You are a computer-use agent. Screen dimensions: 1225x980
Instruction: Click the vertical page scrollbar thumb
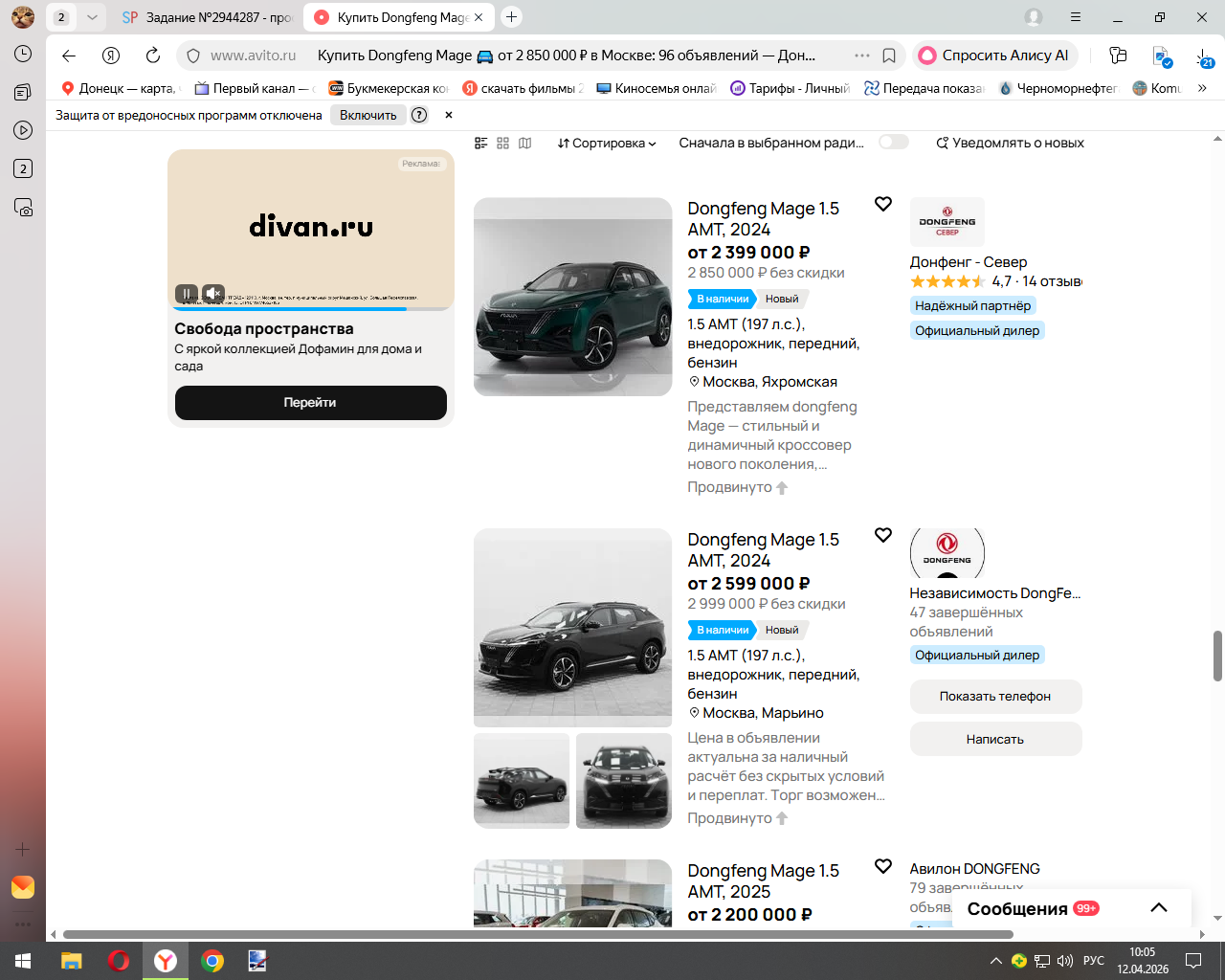pyautogui.click(x=1217, y=656)
